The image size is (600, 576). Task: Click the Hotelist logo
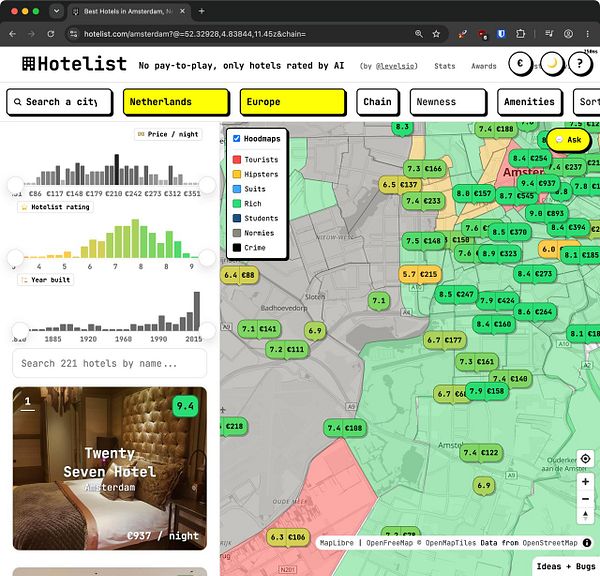[x=74, y=64]
